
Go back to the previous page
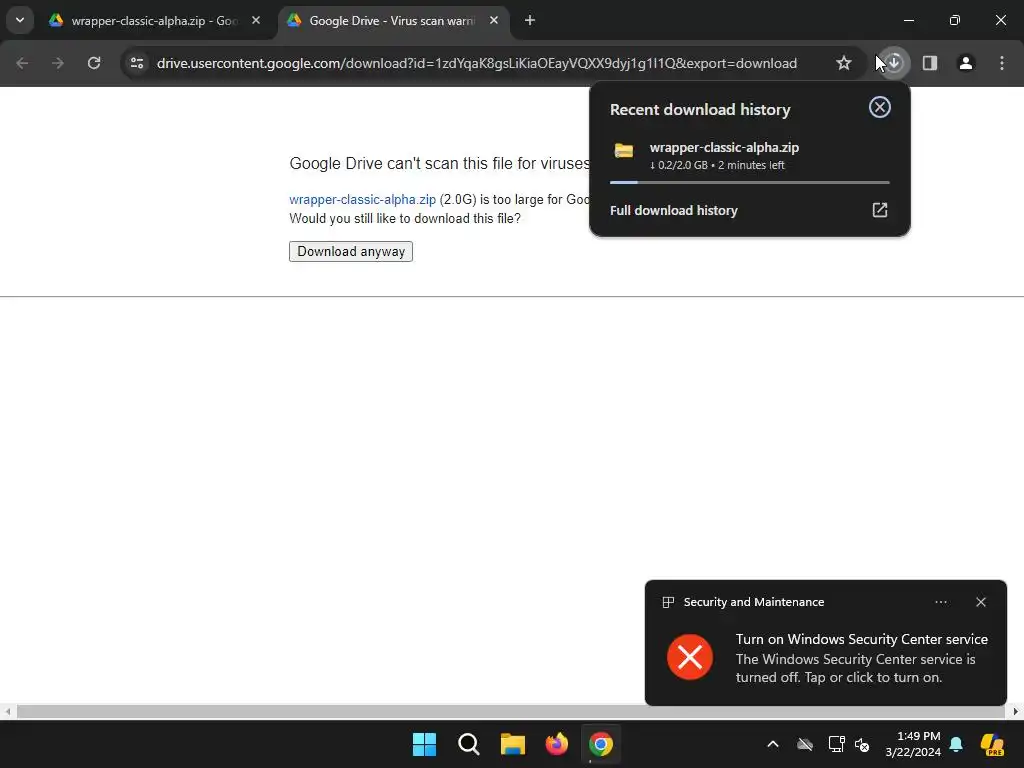22,63
